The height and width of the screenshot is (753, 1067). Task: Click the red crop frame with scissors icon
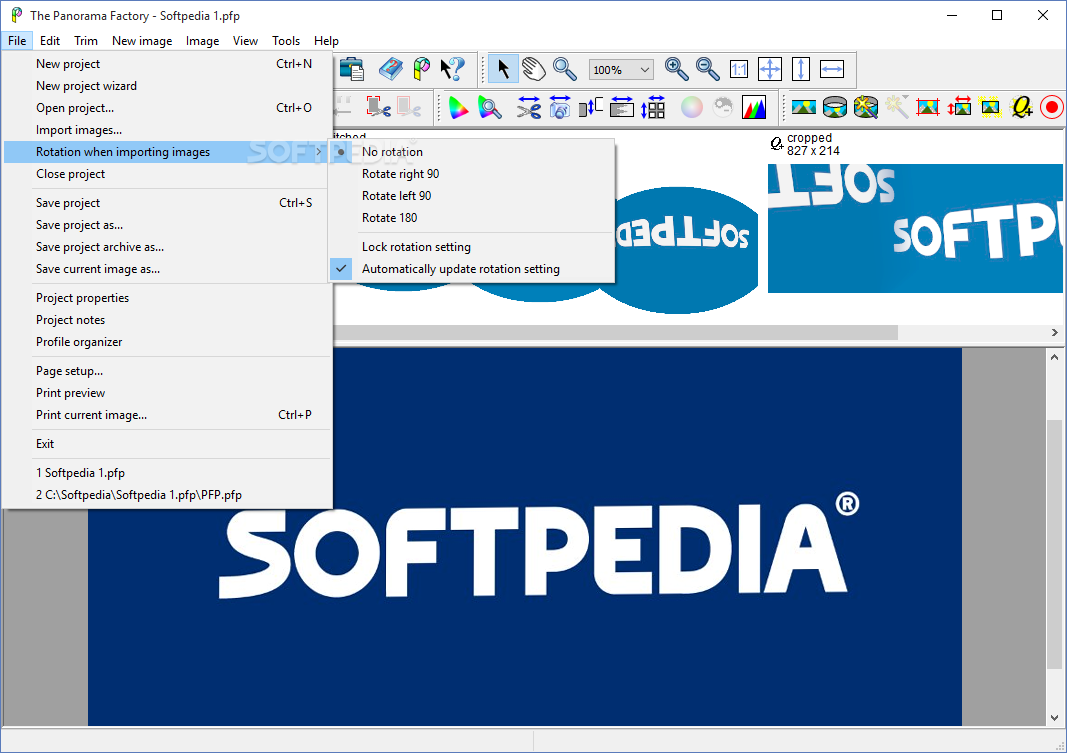(x=378, y=107)
